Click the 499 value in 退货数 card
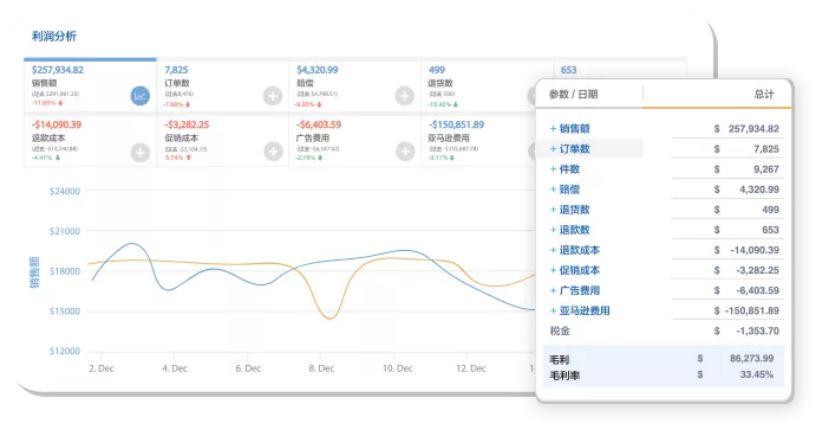 (x=437, y=70)
